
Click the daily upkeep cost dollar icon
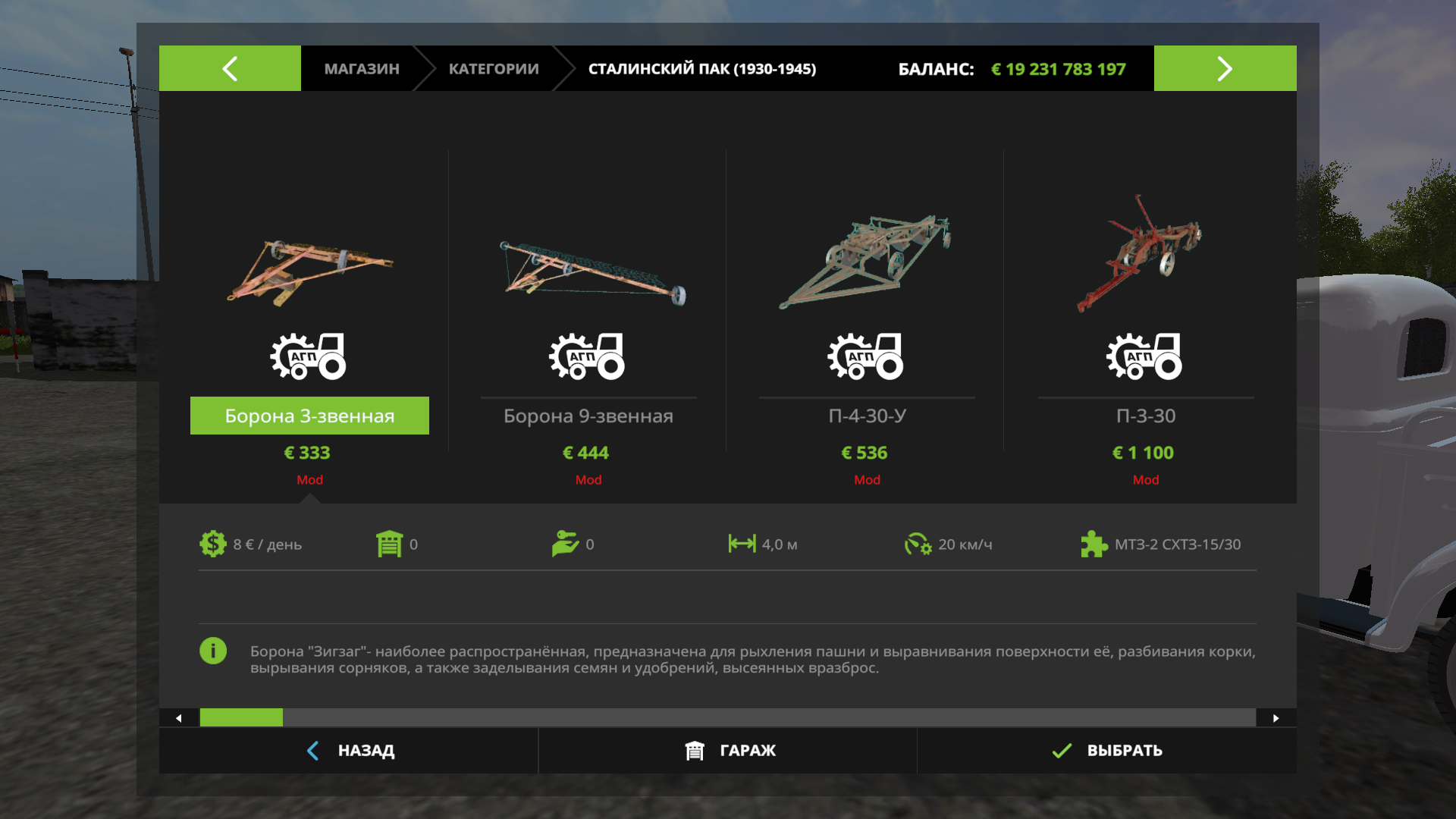click(x=213, y=544)
